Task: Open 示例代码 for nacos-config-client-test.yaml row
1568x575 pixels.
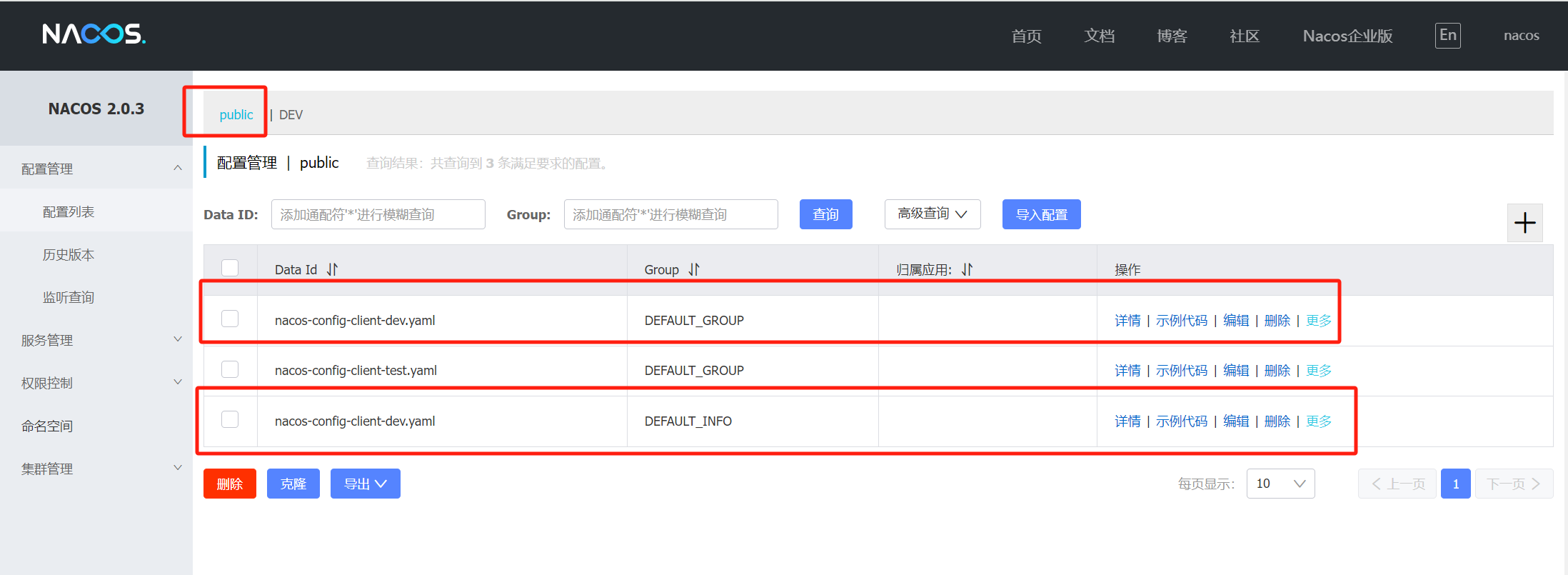Action: click(x=1182, y=371)
